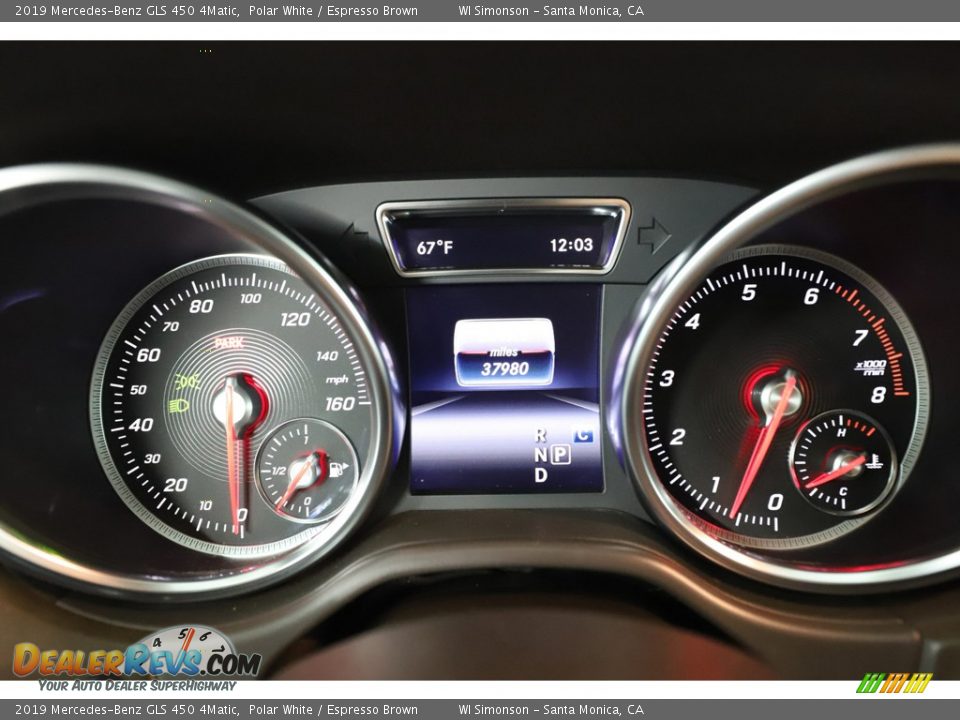This screenshot has height=720, width=960.
Task: Click the 3 mark on the tachometer
Action: (667, 378)
